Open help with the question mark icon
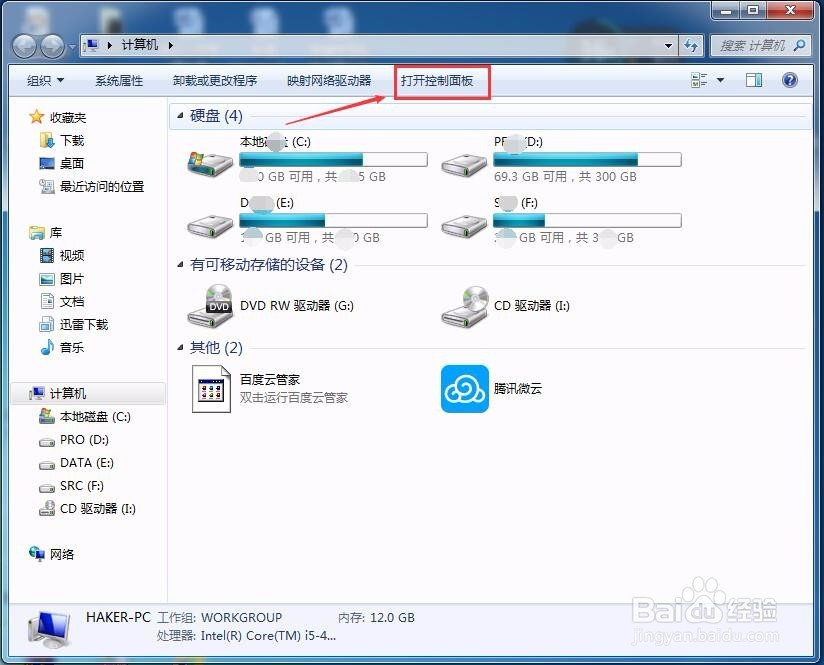The width and height of the screenshot is (824, 665). tap(789, 80)
